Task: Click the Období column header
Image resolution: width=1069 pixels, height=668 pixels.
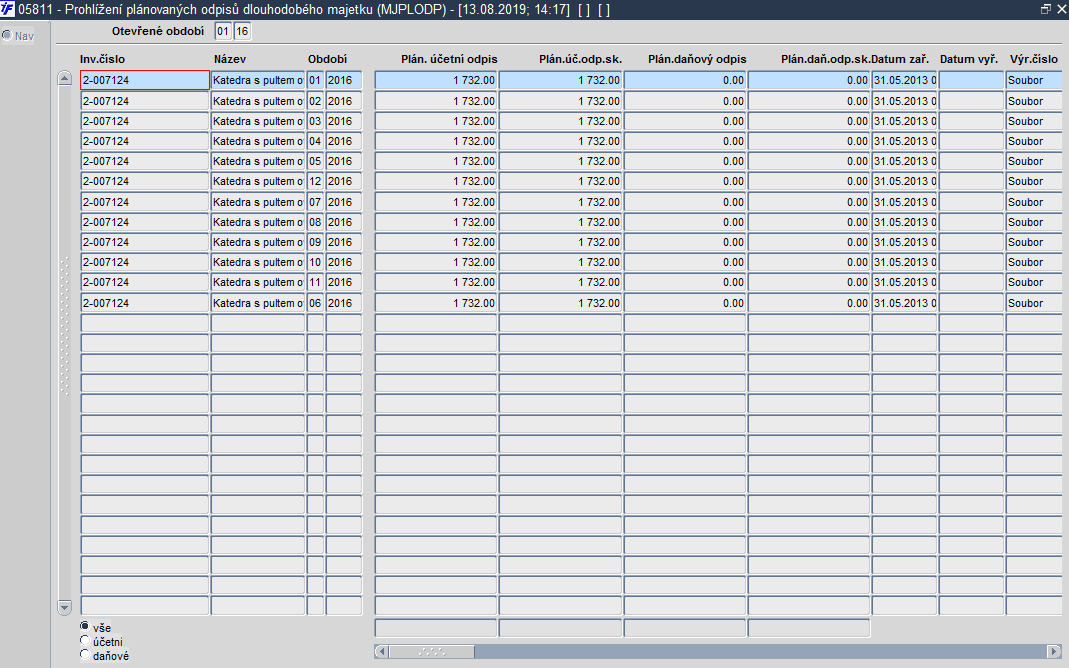Action: pyautogui.click(x=327, y=59)
